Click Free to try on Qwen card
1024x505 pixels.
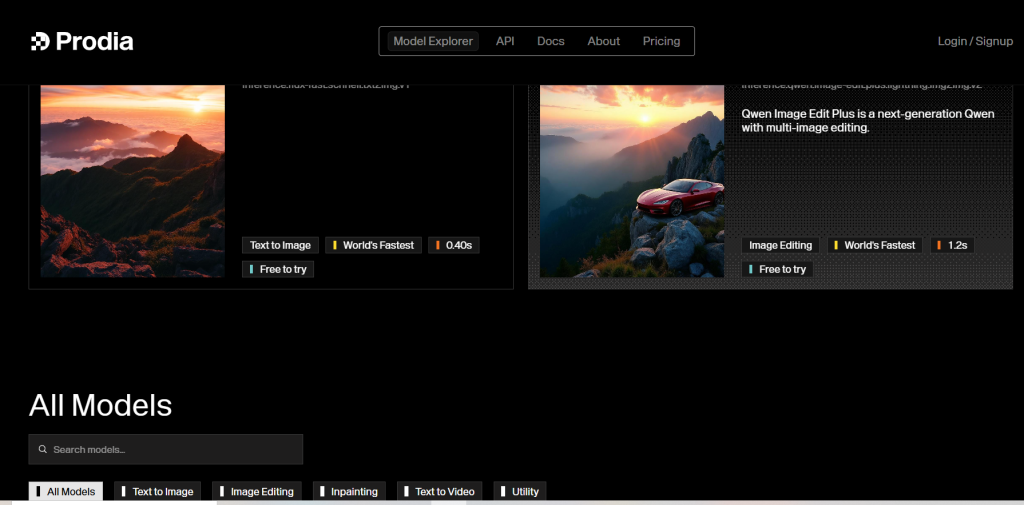tap(777, 269)
